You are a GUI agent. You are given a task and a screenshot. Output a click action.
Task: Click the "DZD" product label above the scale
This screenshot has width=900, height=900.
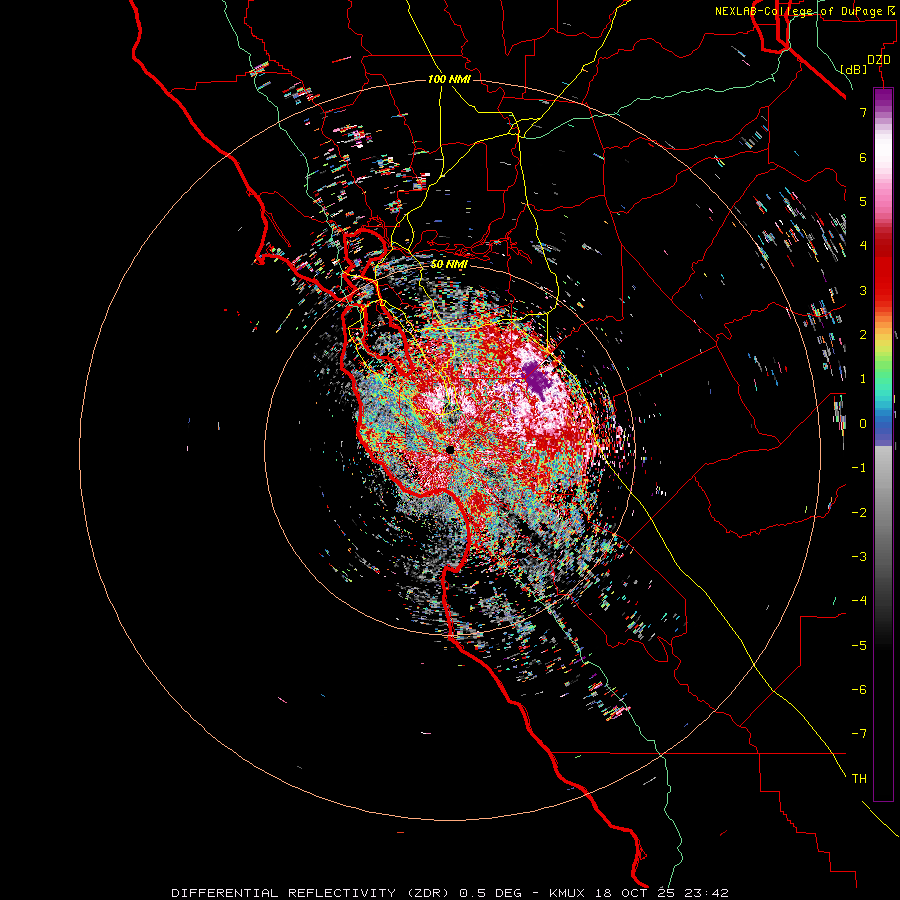(879, 60)
